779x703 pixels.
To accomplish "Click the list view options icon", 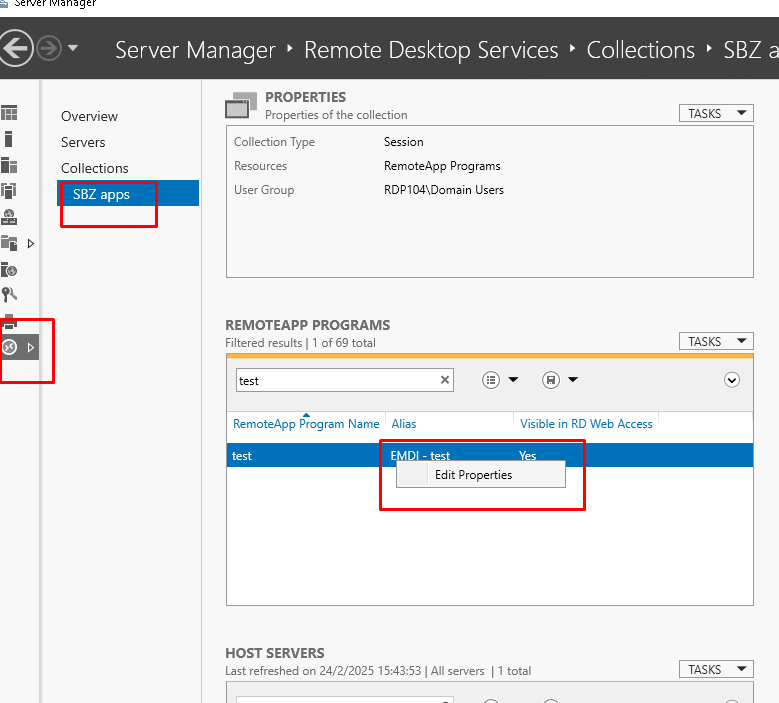I will 491,380.
